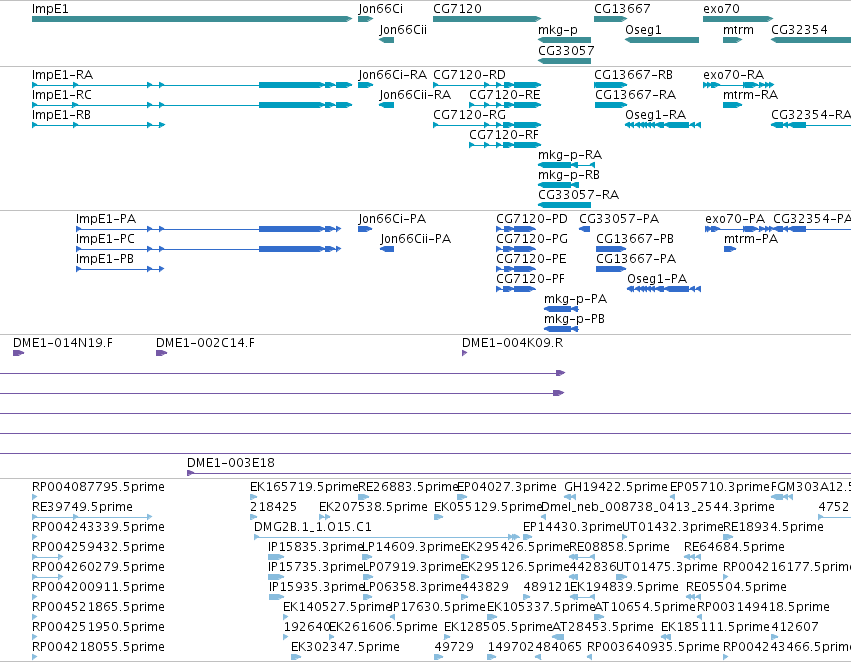Click the CG32354 gene label
The height and width of the screenshot is (662, 851).
(x=799, y=30)
